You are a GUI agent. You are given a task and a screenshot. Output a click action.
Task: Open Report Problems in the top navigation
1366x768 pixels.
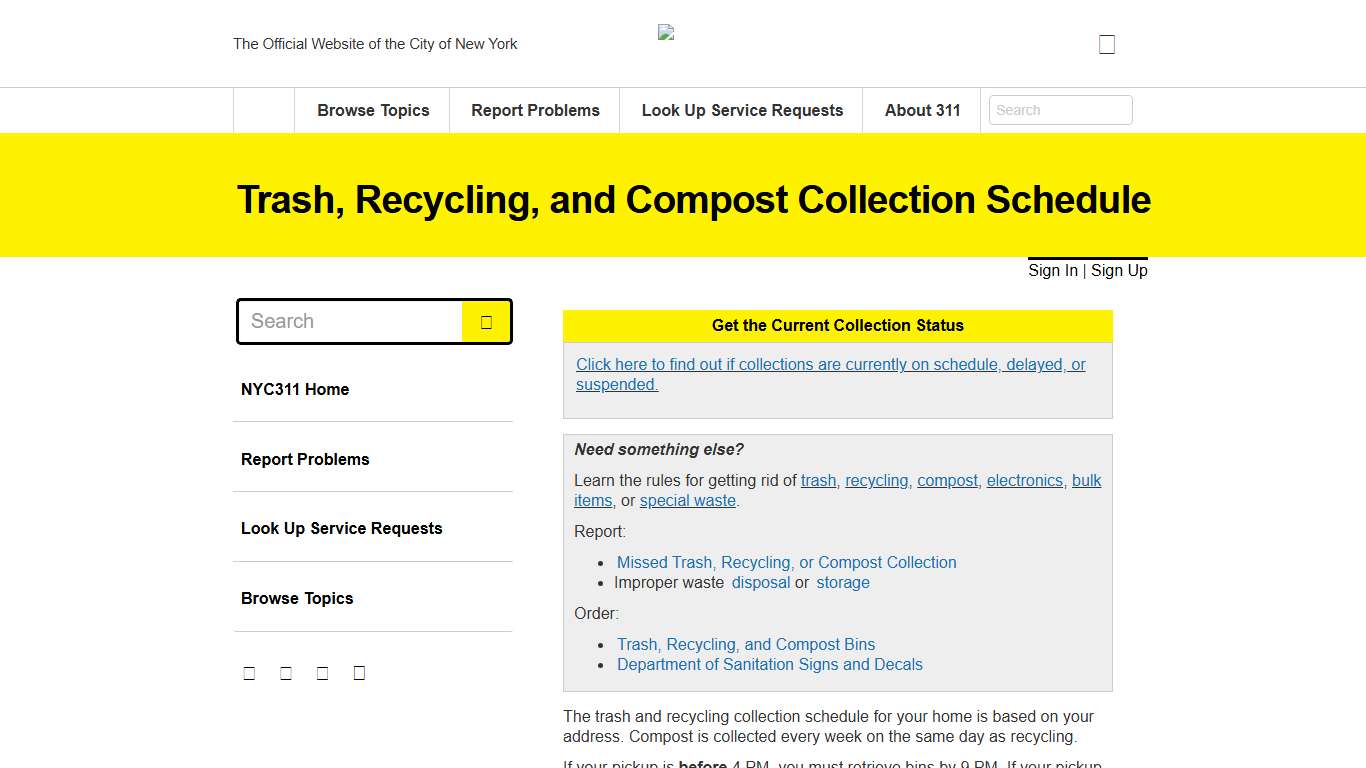(534, 110)
